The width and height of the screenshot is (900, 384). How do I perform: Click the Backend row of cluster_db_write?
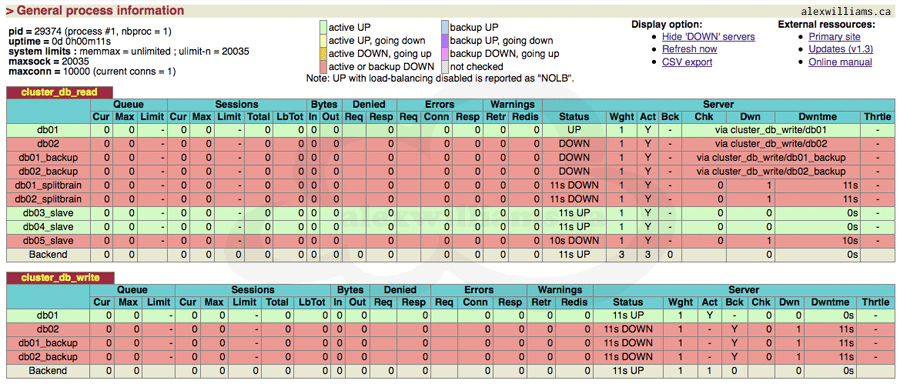point(450,371)
